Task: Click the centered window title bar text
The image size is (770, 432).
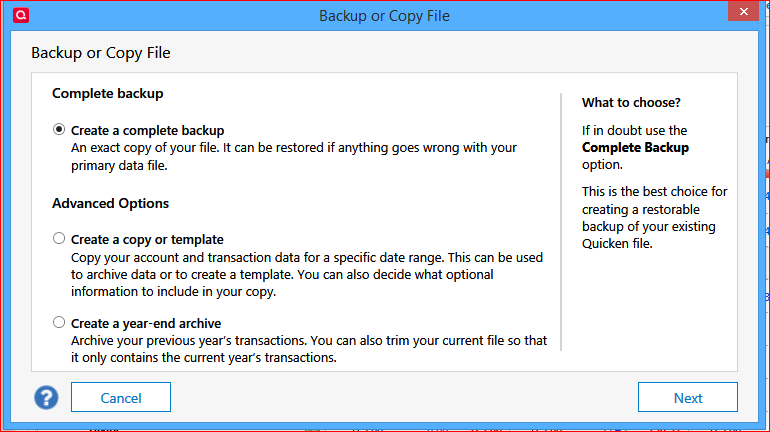Action: click(x=384, y=15)
